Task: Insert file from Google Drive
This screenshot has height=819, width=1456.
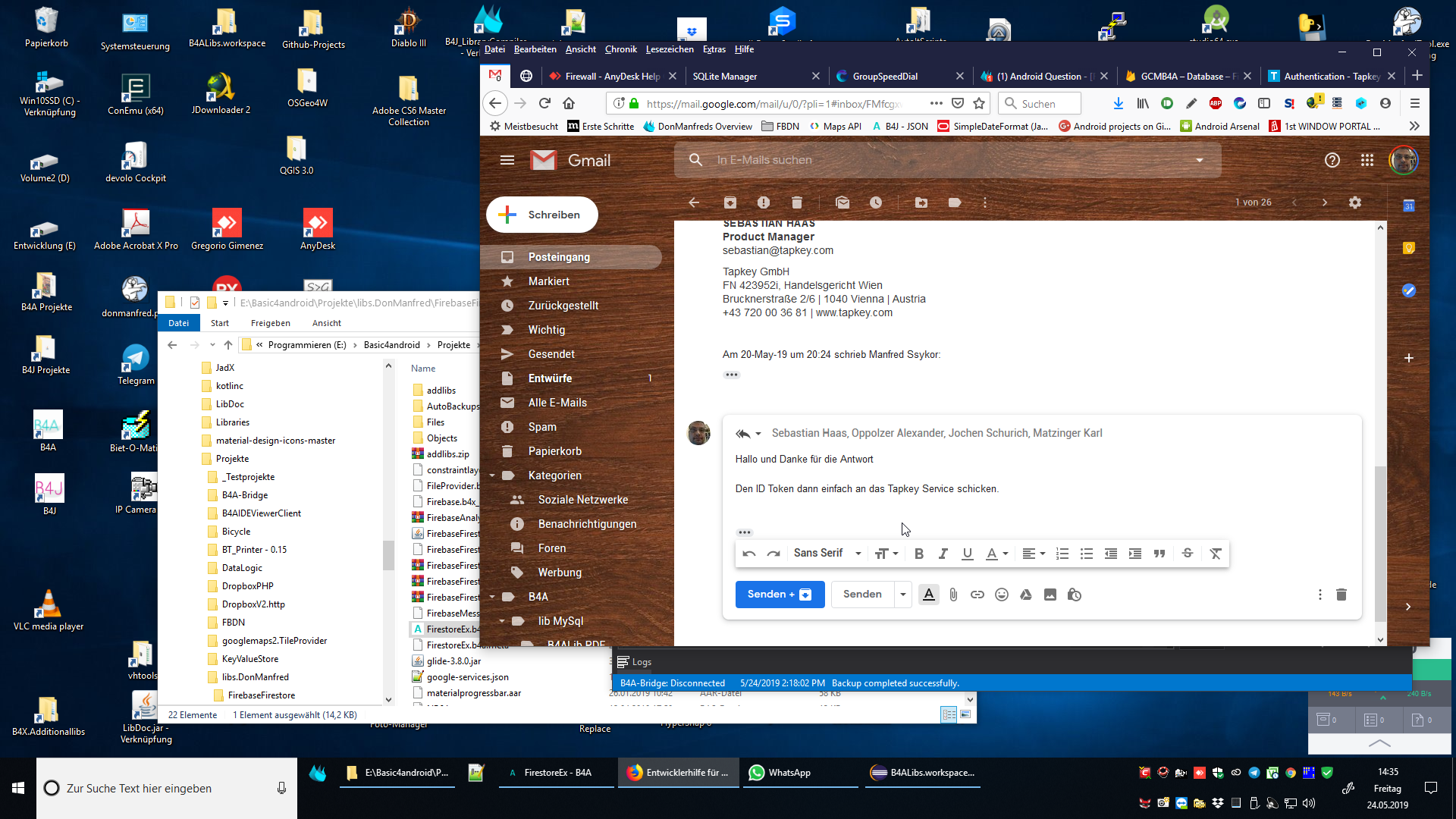Action: (1026, 595)
